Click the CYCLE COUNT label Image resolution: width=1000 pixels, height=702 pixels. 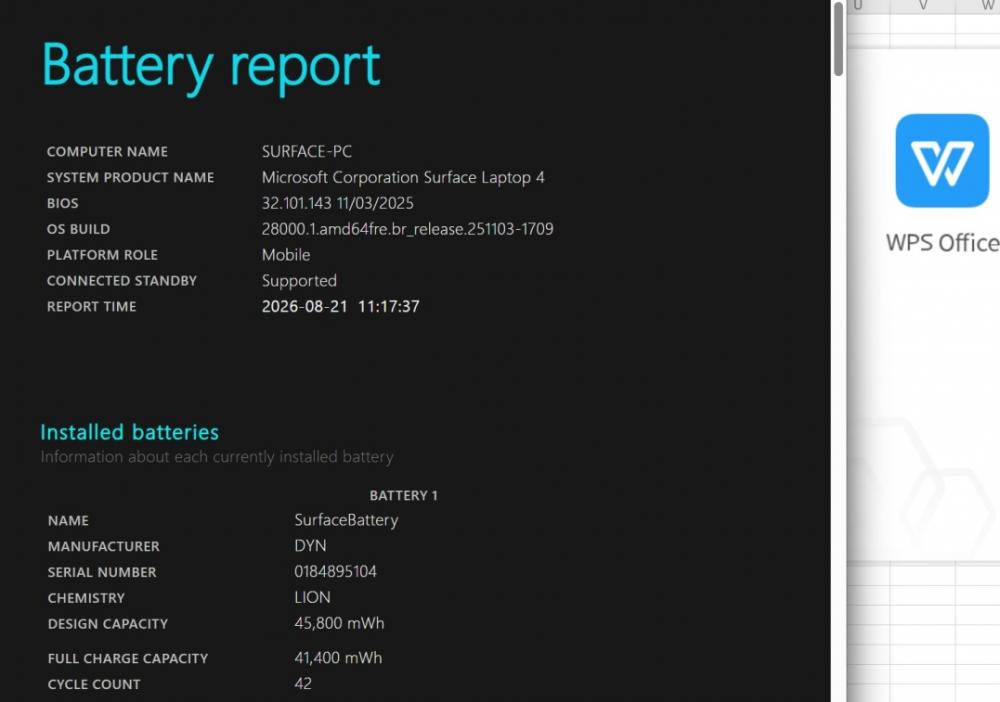point(94,685)
